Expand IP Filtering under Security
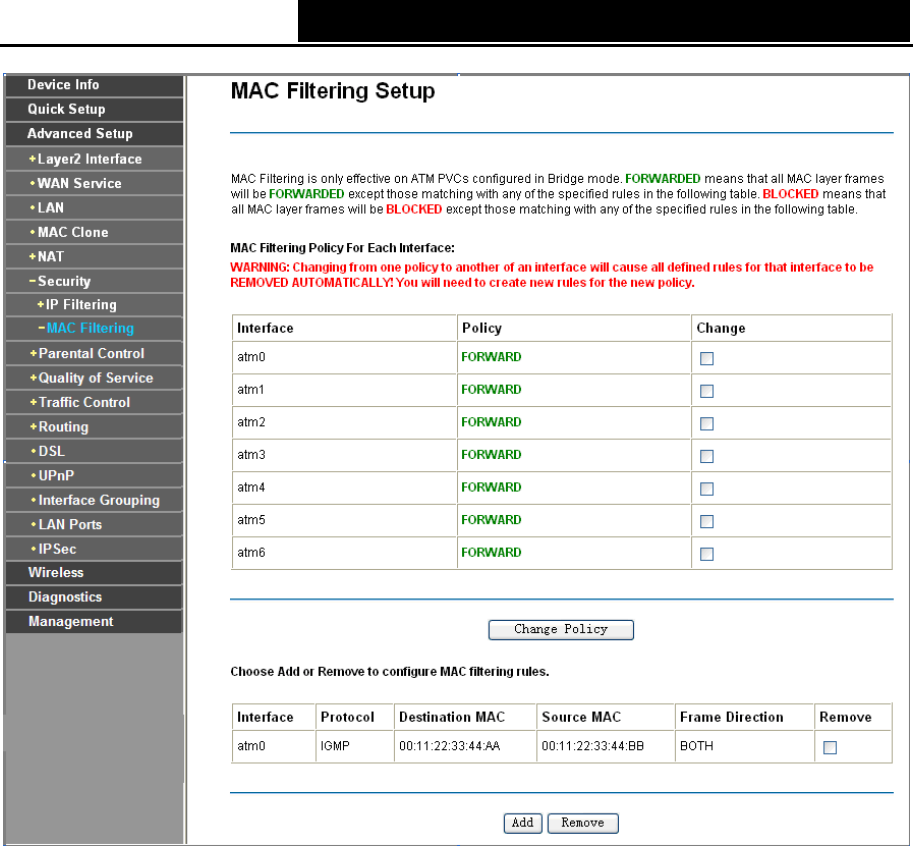Screen dimensions: 913x846 tap(81, 305)
